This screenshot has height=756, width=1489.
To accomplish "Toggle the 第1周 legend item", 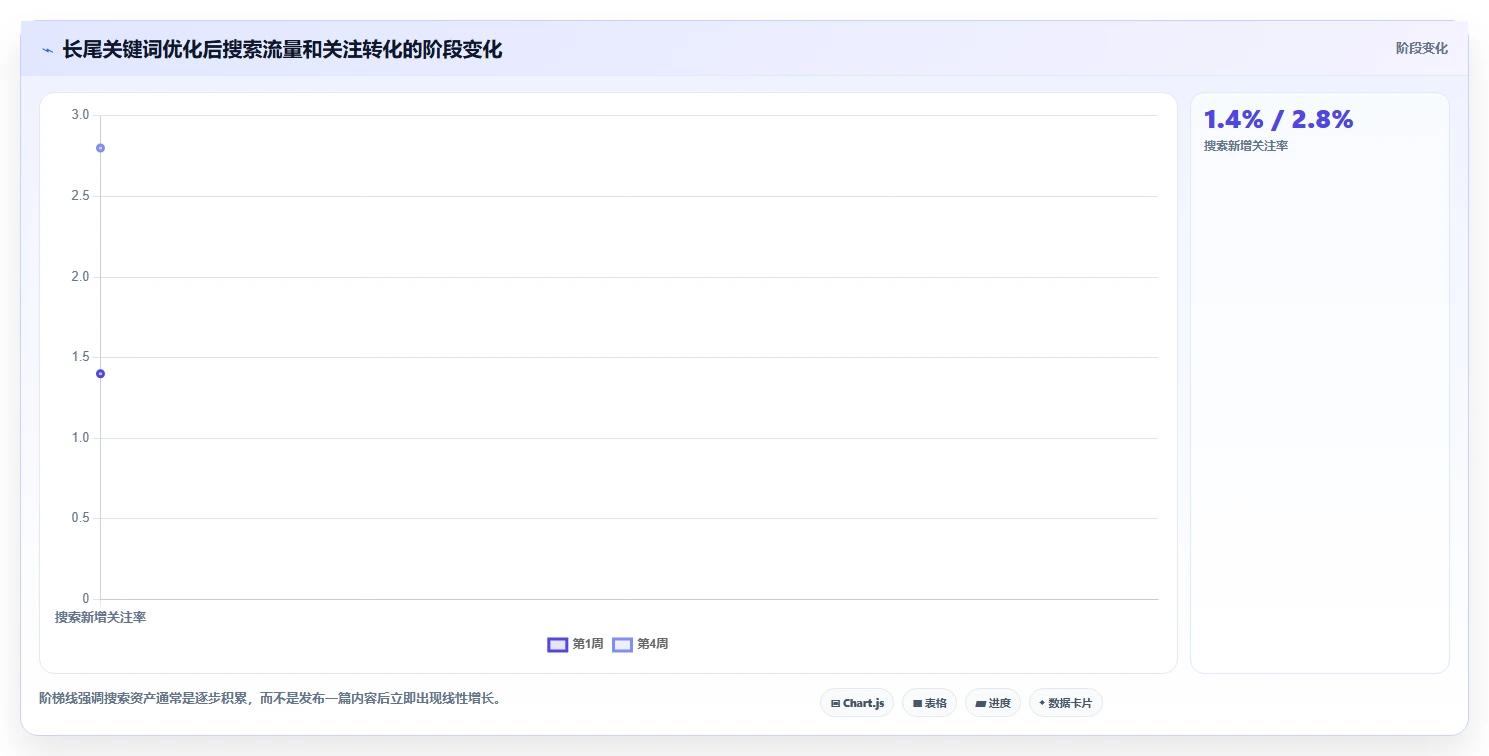I will coord(575,644).
